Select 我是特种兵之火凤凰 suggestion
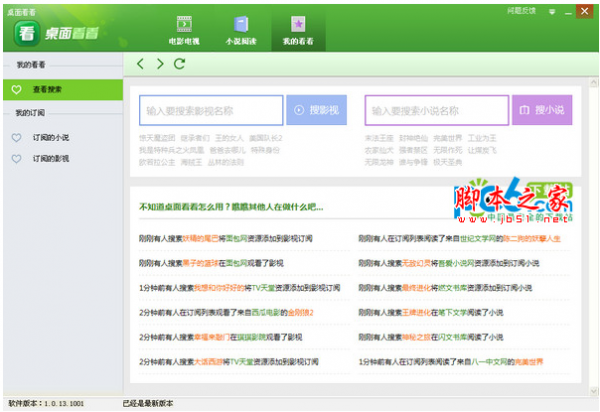 point(171,150)
